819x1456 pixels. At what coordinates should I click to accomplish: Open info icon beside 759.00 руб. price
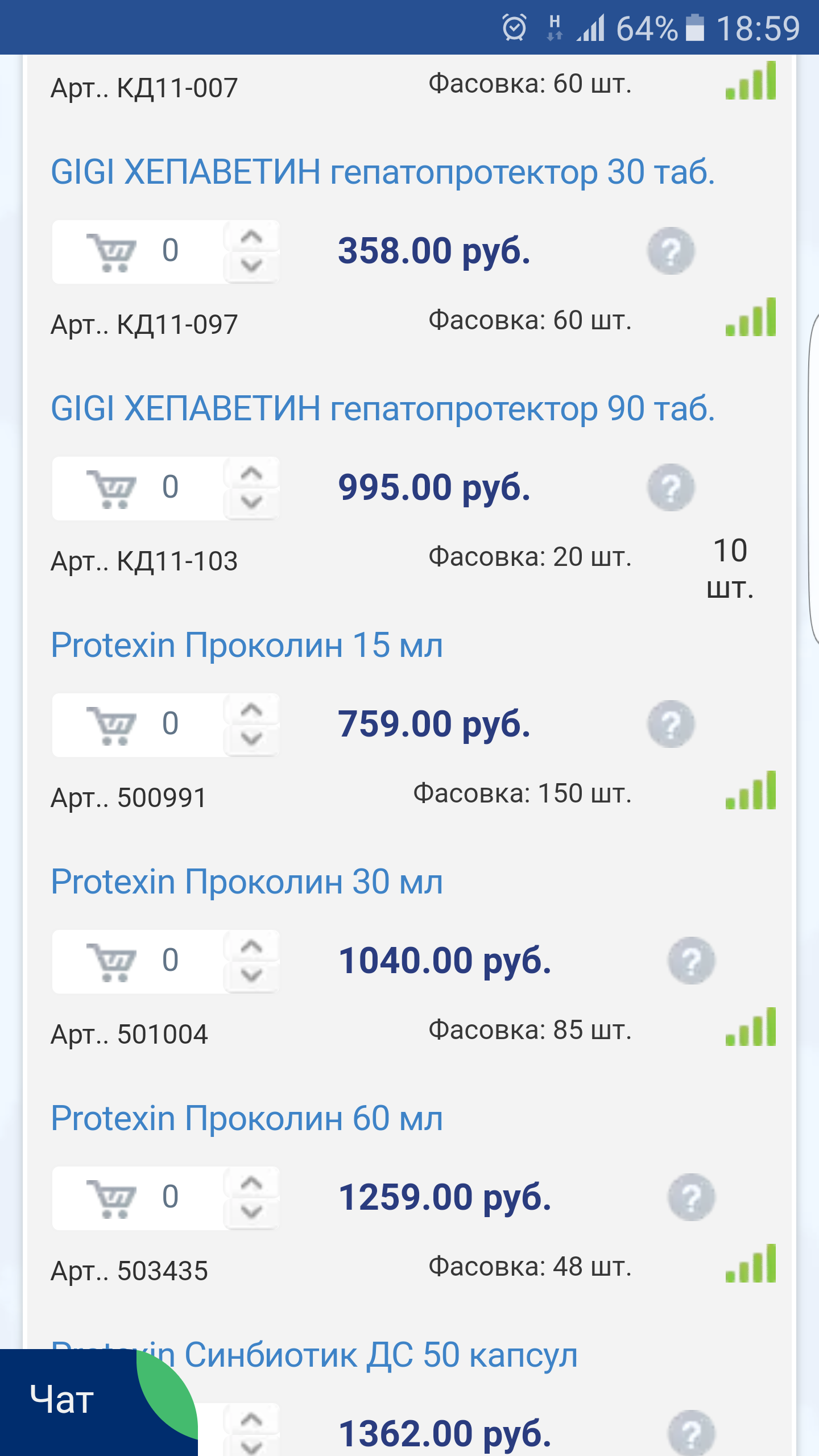(x=671, y=724)
